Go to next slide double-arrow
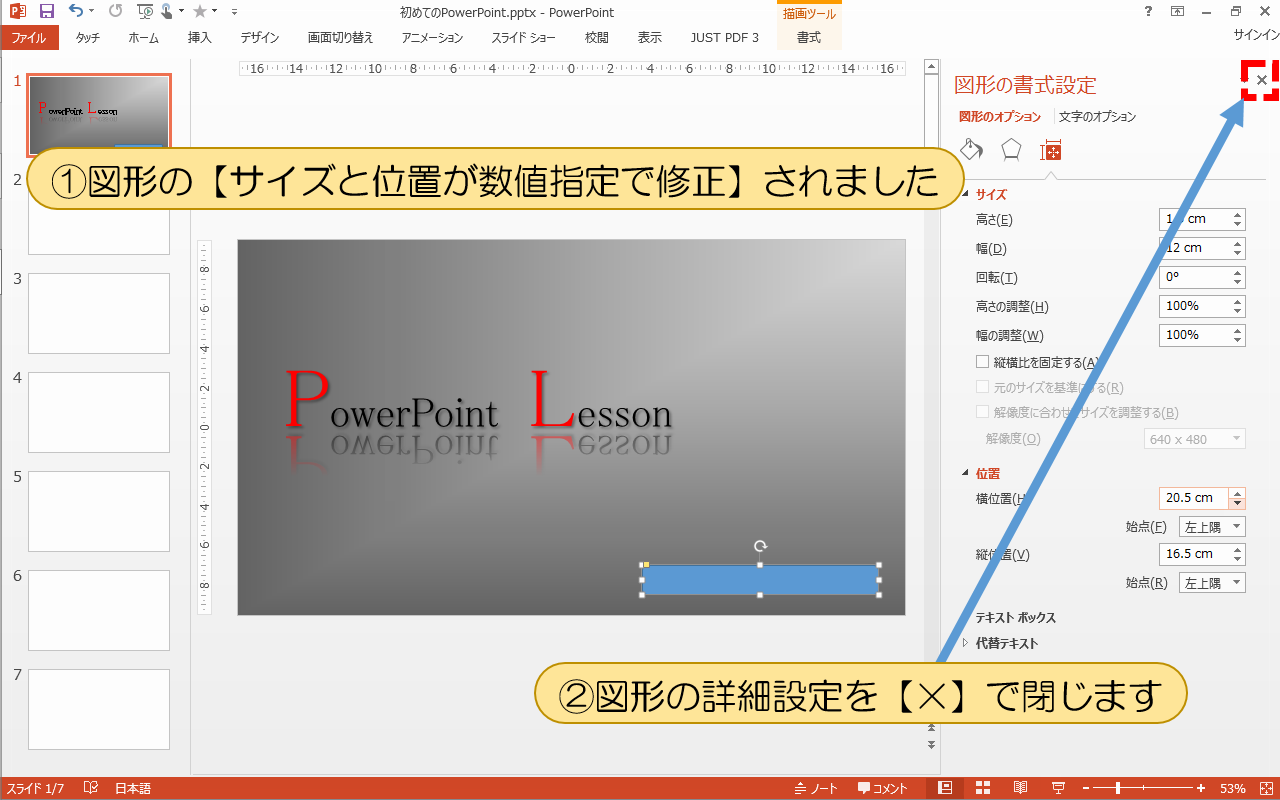 (931, 745)
